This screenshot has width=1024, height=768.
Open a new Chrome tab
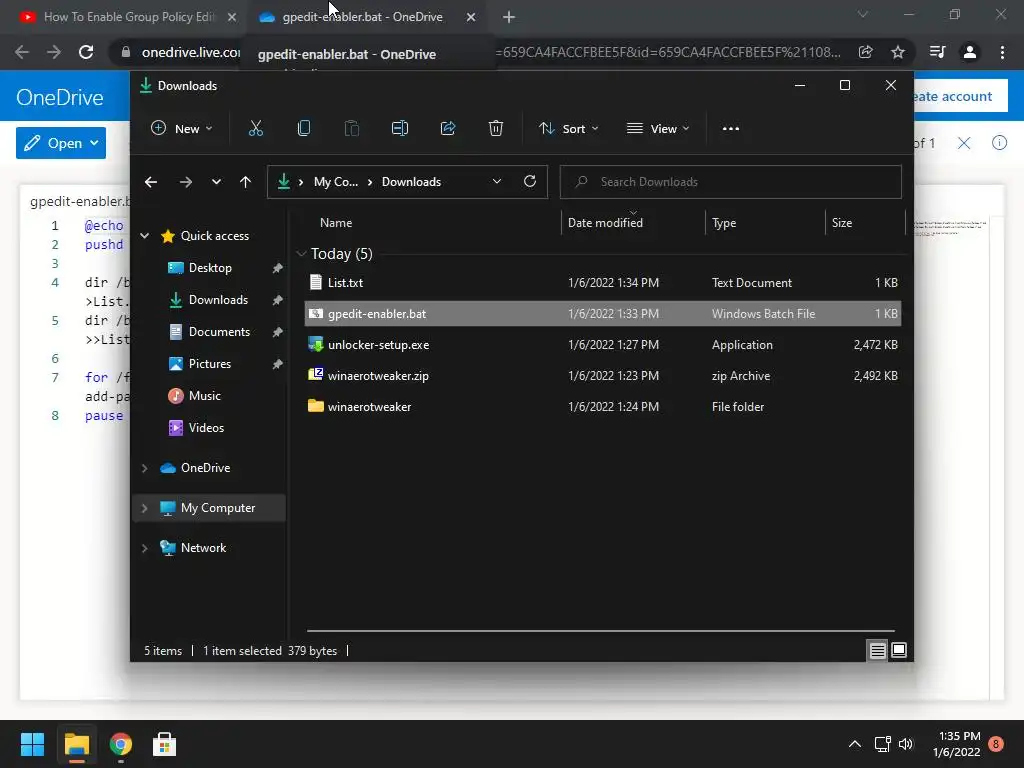tap(509, 18)
